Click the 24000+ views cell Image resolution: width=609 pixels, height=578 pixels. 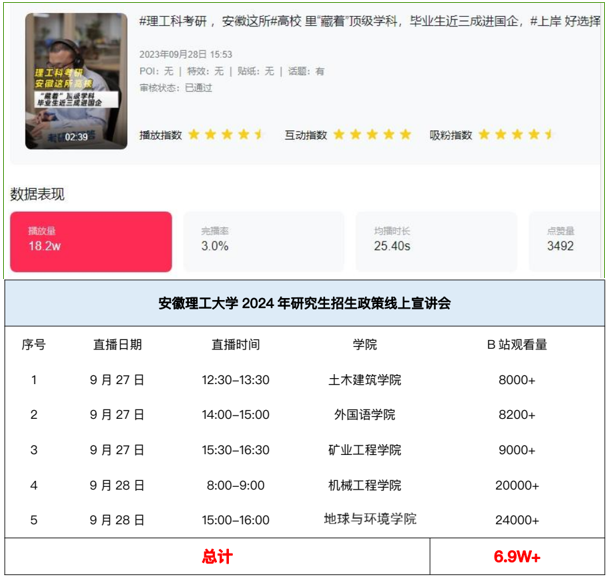coord(518,520)
